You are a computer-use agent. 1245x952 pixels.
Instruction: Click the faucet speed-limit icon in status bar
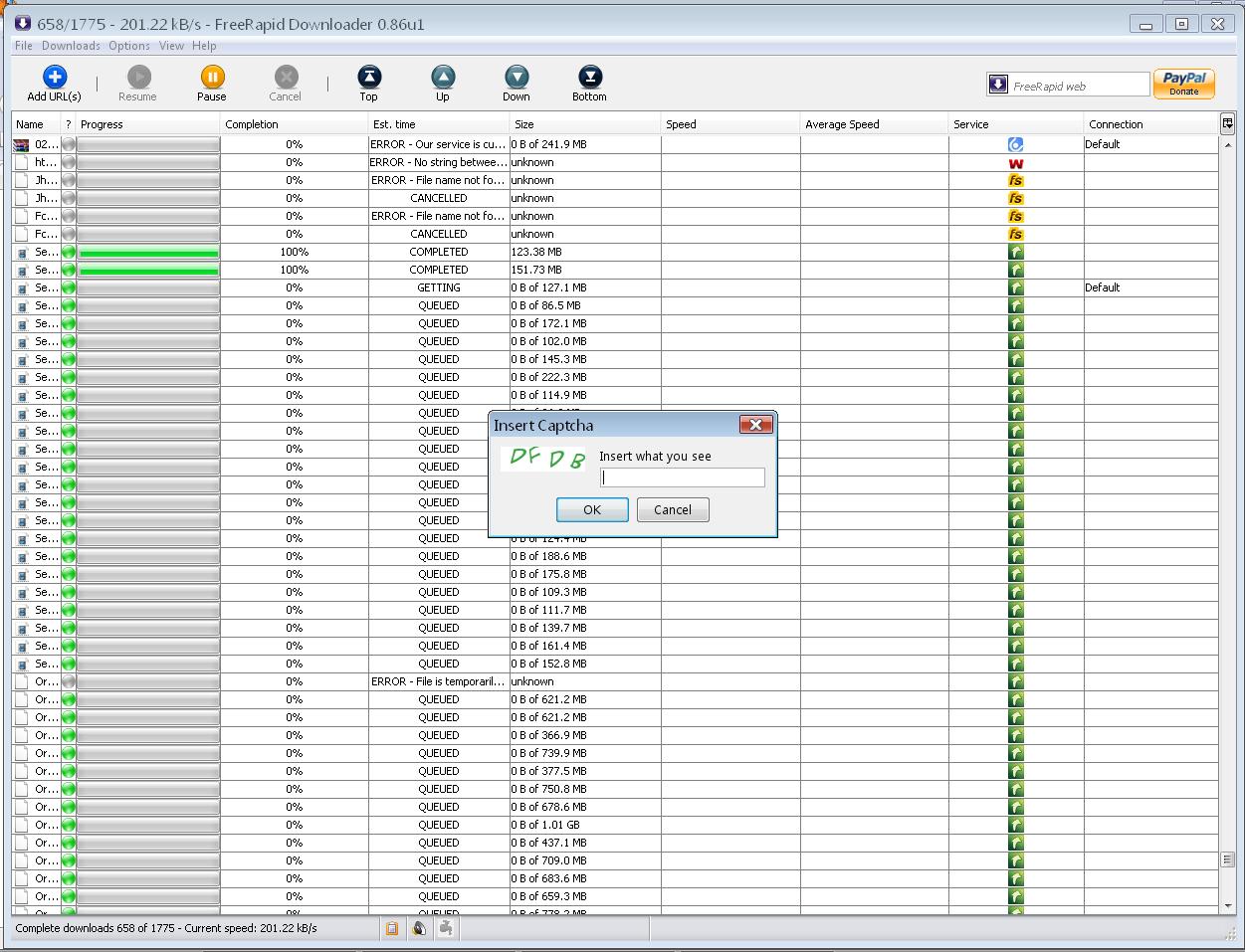click(x=446, y=928)
